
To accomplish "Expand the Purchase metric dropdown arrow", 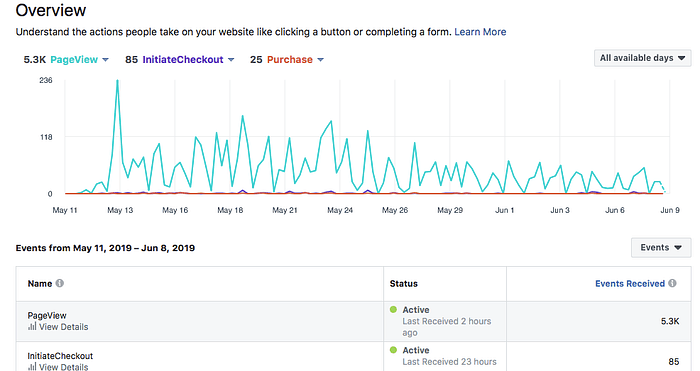I will 320,59.
